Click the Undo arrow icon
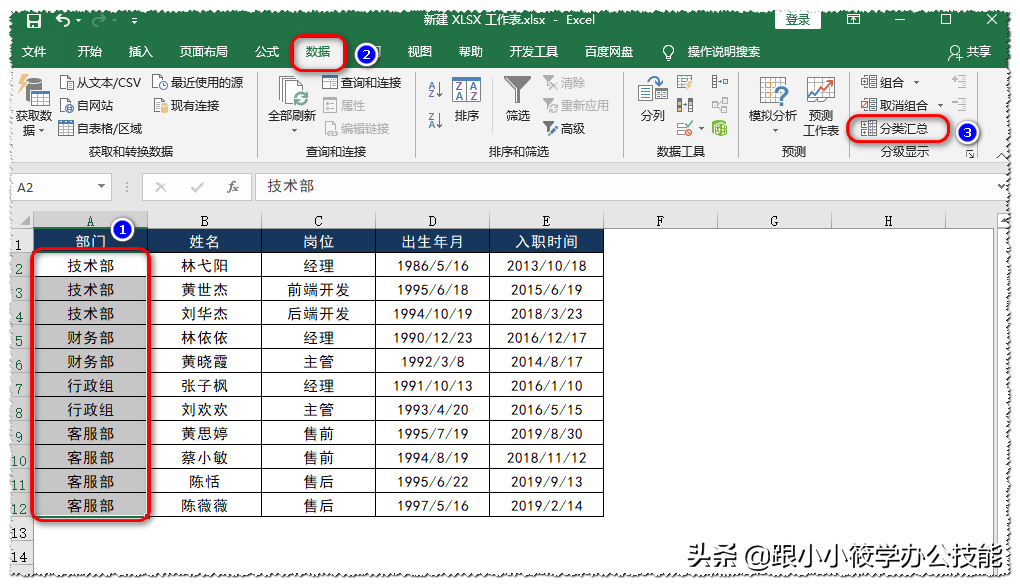 point(62,20)
